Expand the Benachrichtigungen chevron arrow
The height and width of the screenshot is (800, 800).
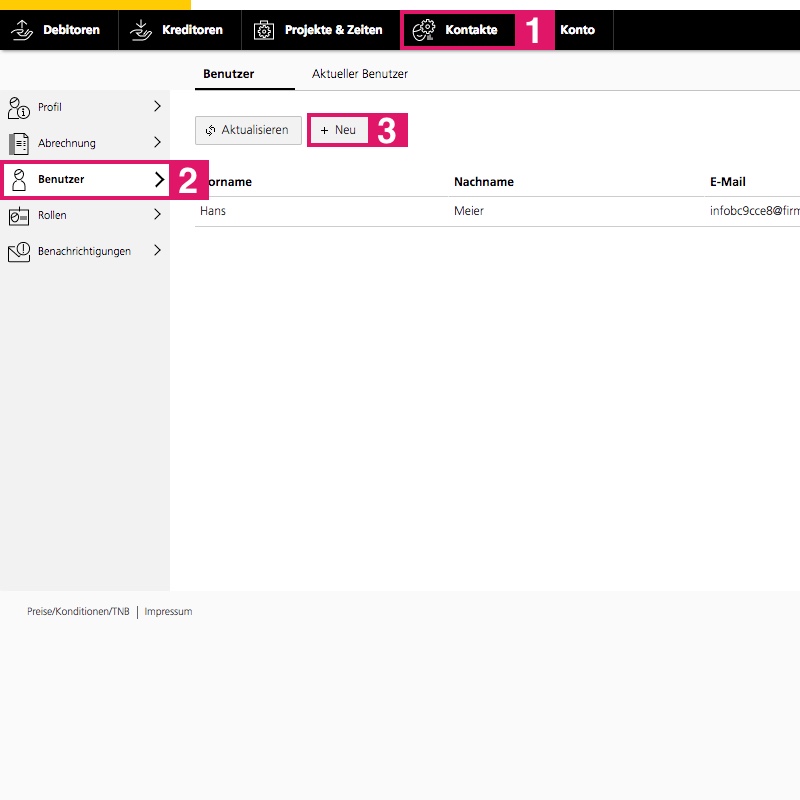(x=157, y=250)
